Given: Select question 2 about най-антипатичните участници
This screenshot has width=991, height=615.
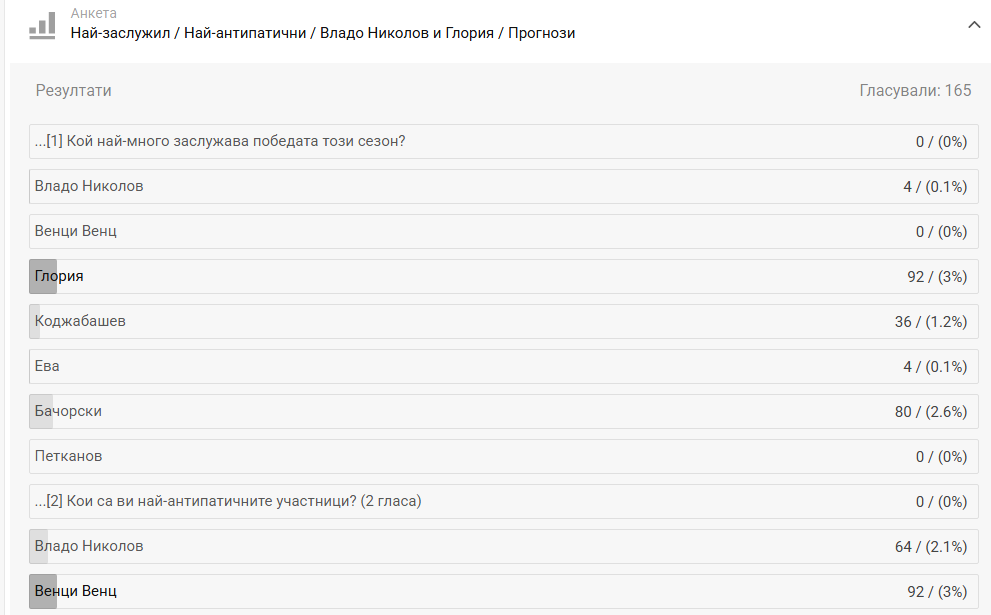Looking at the screenshot, I should pos(228,501).
